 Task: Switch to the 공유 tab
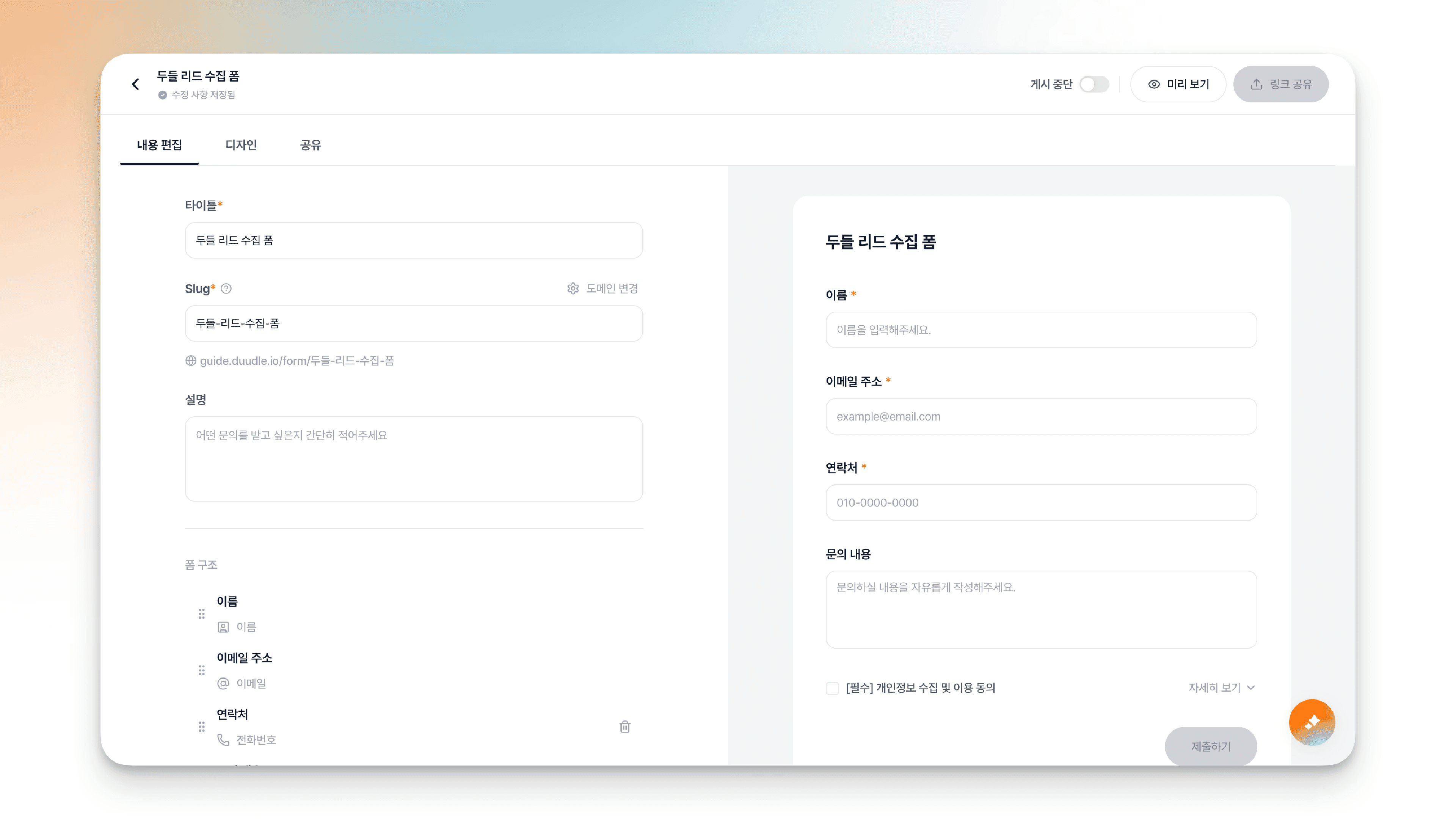(x=311, y=145)
